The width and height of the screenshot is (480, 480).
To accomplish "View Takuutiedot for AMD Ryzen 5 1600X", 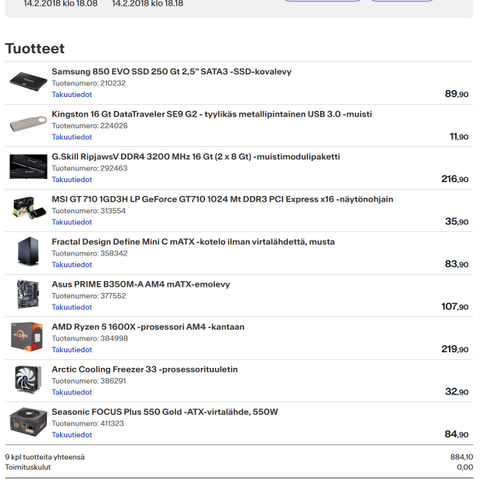I will tap(72, 350).
